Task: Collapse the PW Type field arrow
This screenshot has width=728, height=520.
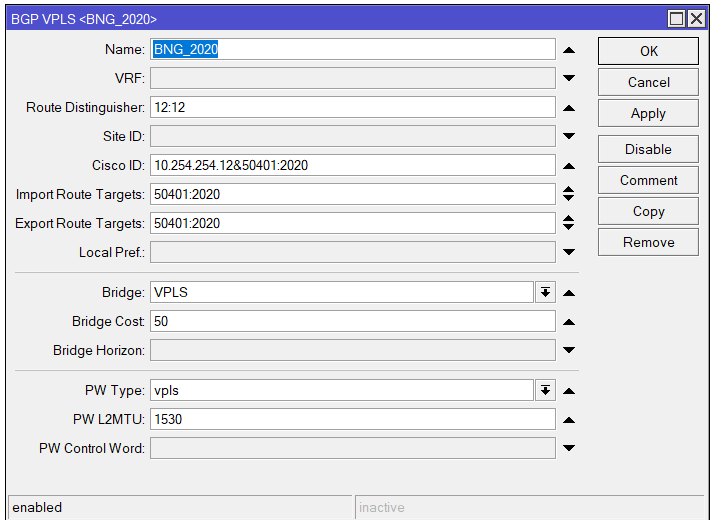Action: pyautogui.click(x=569, y=391)
